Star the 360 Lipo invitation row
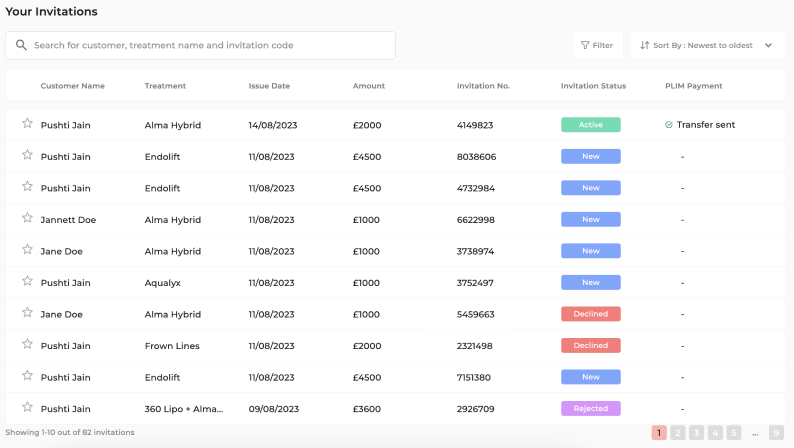The image size is (794, 448). [27, 407]
